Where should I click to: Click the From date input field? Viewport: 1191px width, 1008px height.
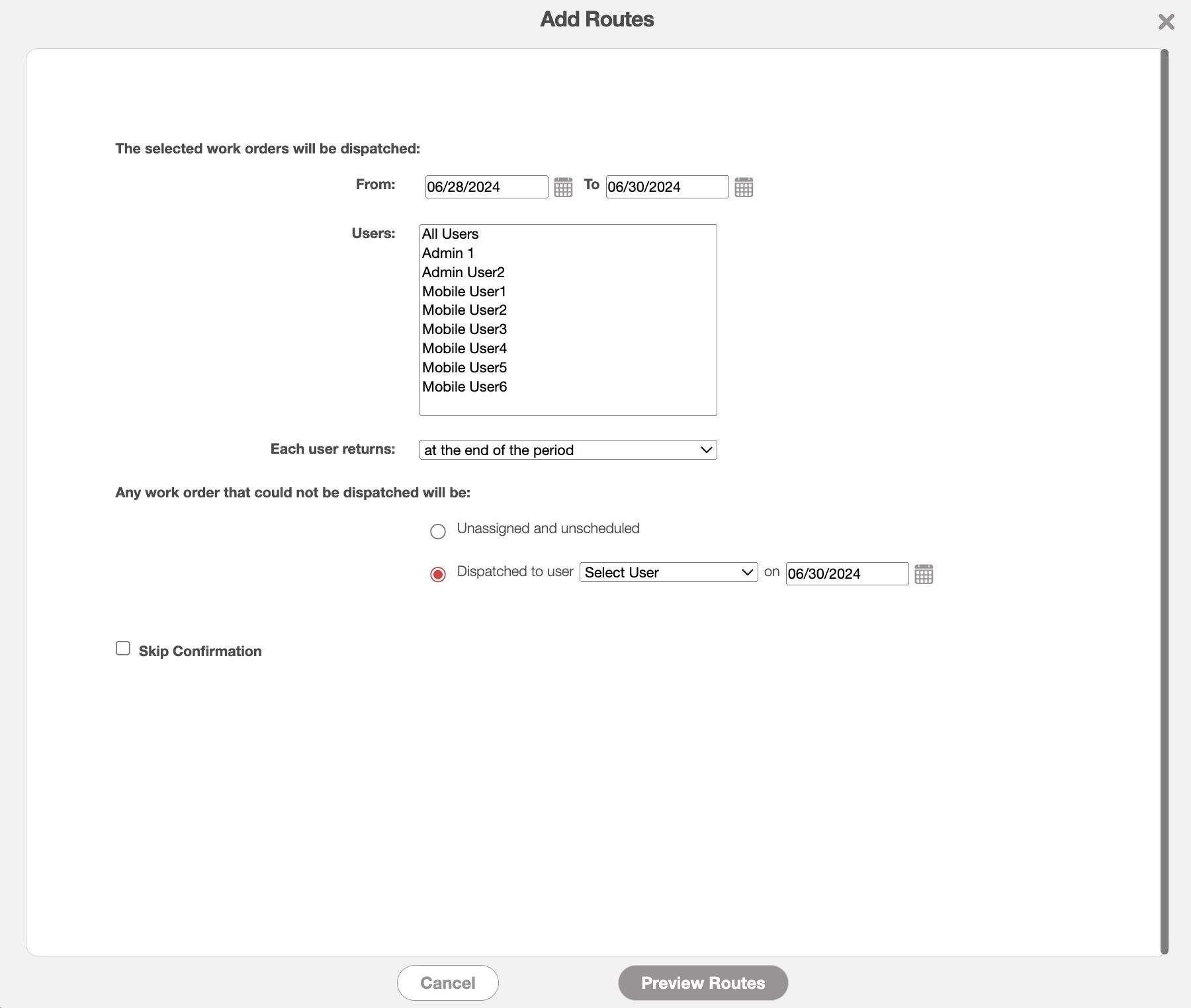(x=486, y=187)
